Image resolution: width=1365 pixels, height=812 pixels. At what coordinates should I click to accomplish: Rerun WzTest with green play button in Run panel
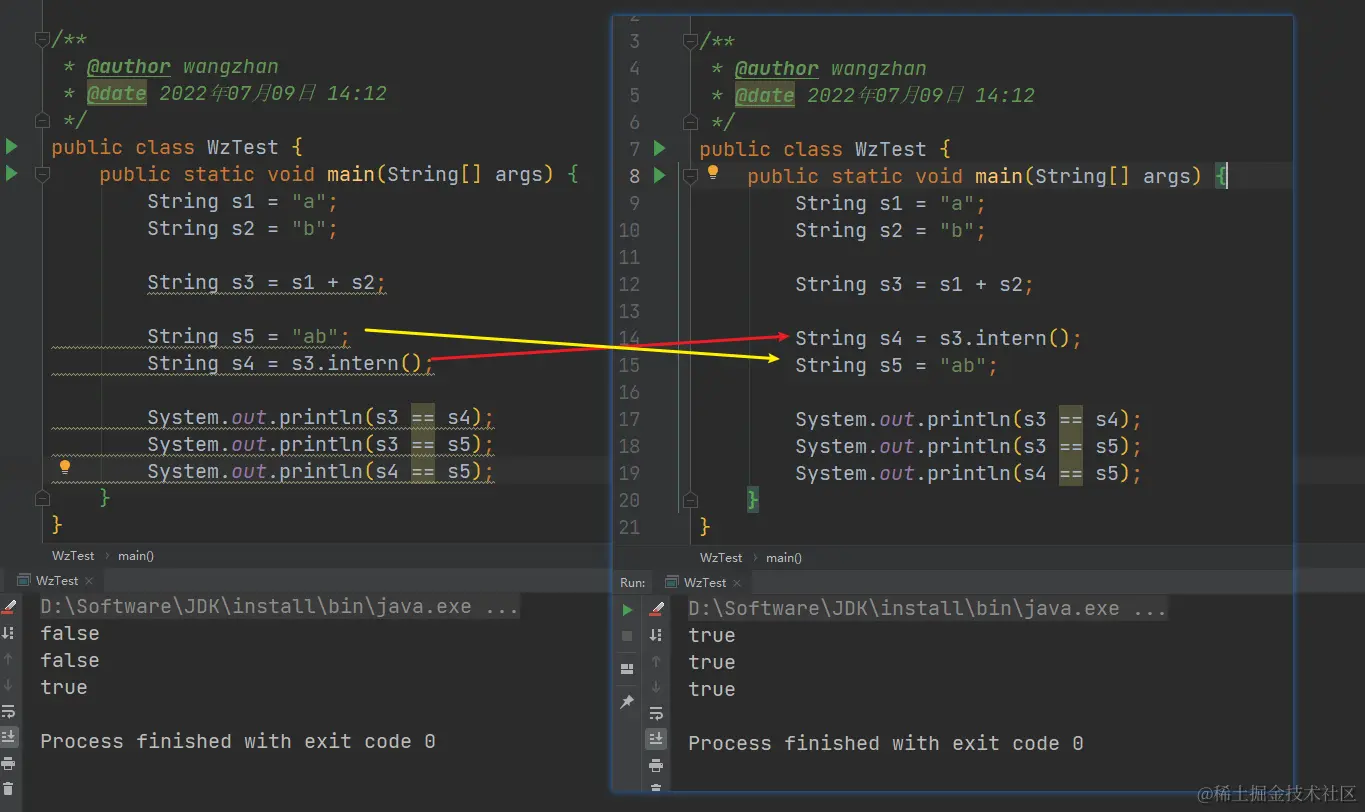(x=627, y=610)
